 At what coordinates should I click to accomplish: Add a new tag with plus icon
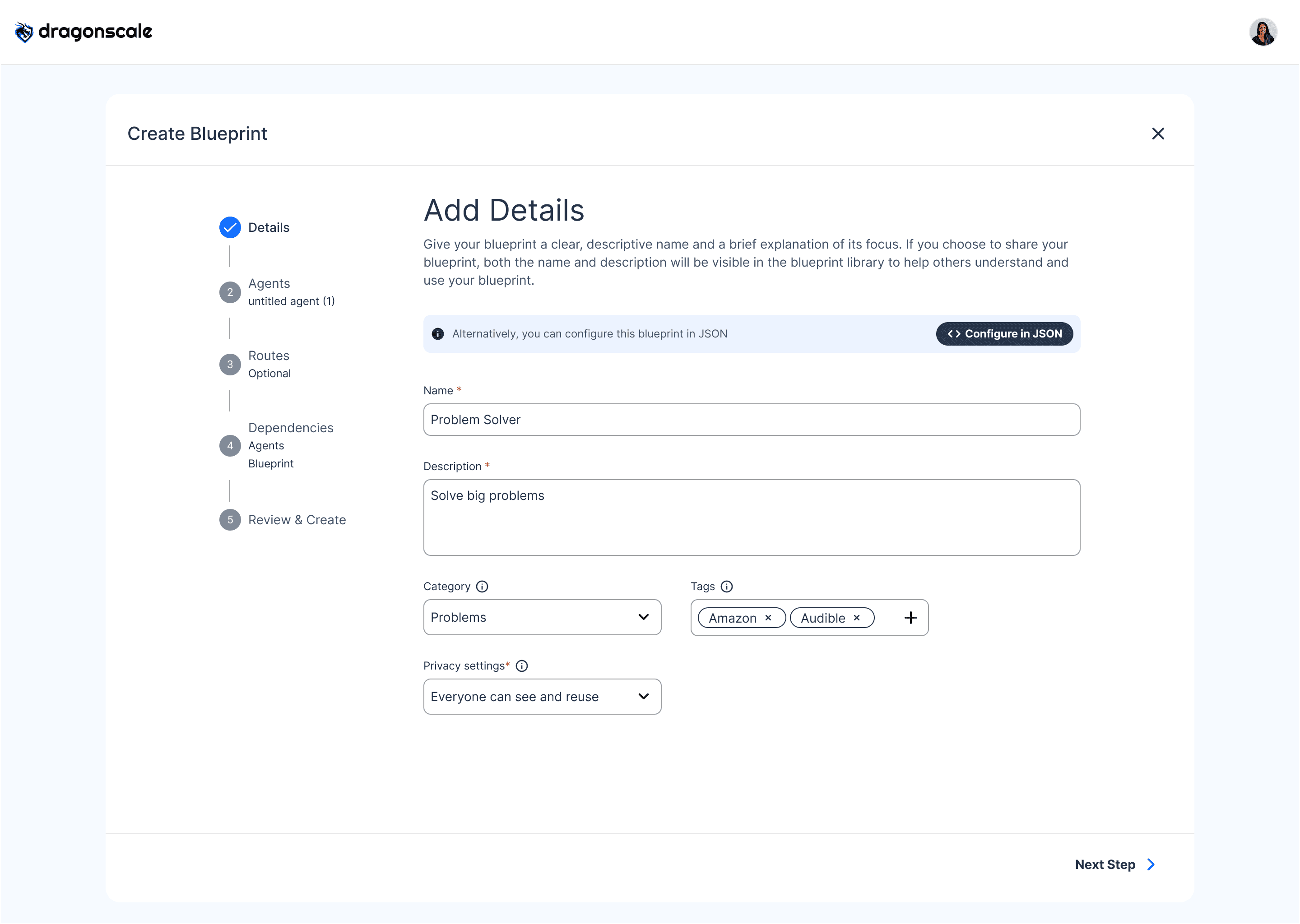(911, 618)
